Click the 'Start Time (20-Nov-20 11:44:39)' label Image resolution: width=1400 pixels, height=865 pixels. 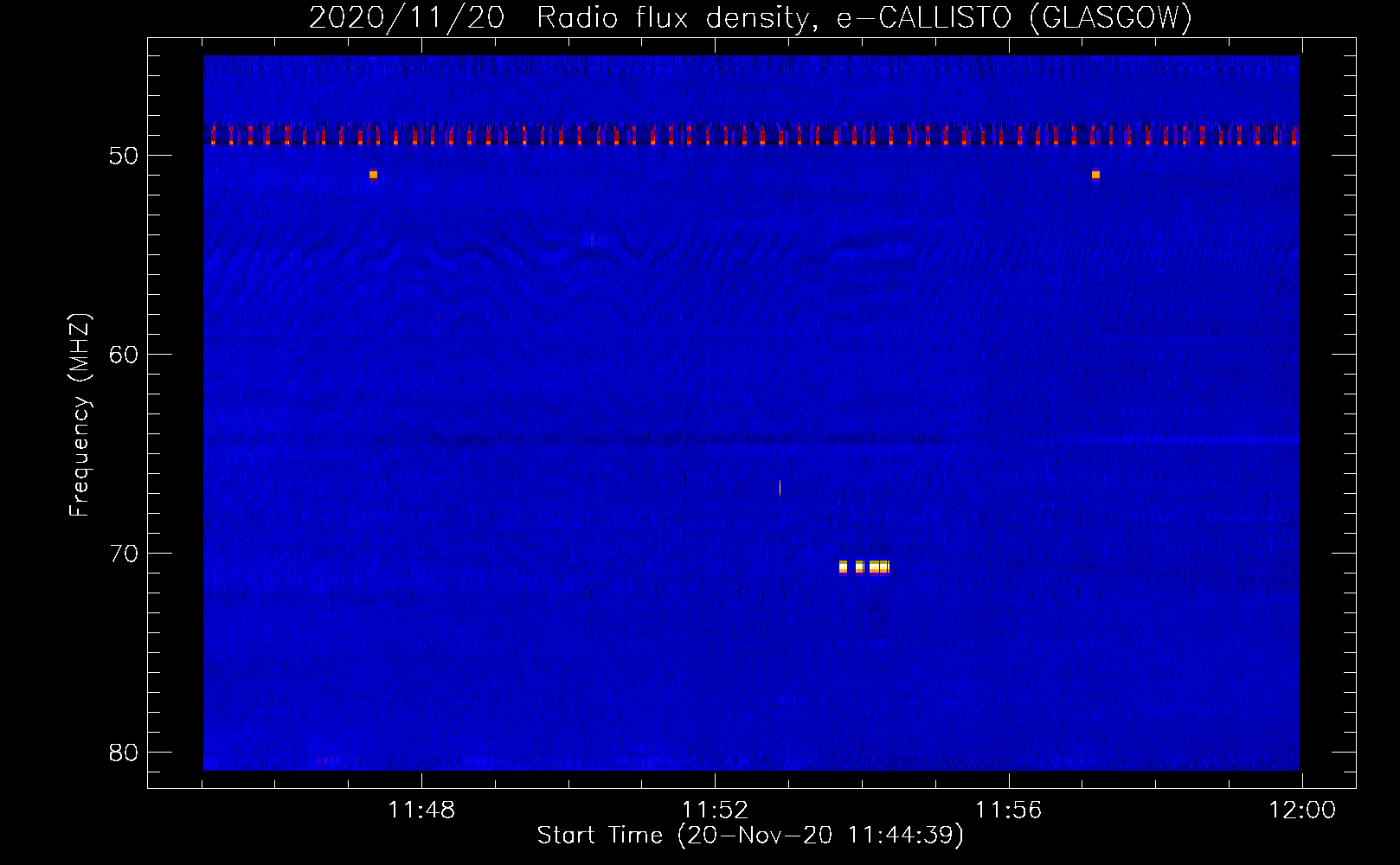pyautogui.click(x=750, y=836)
